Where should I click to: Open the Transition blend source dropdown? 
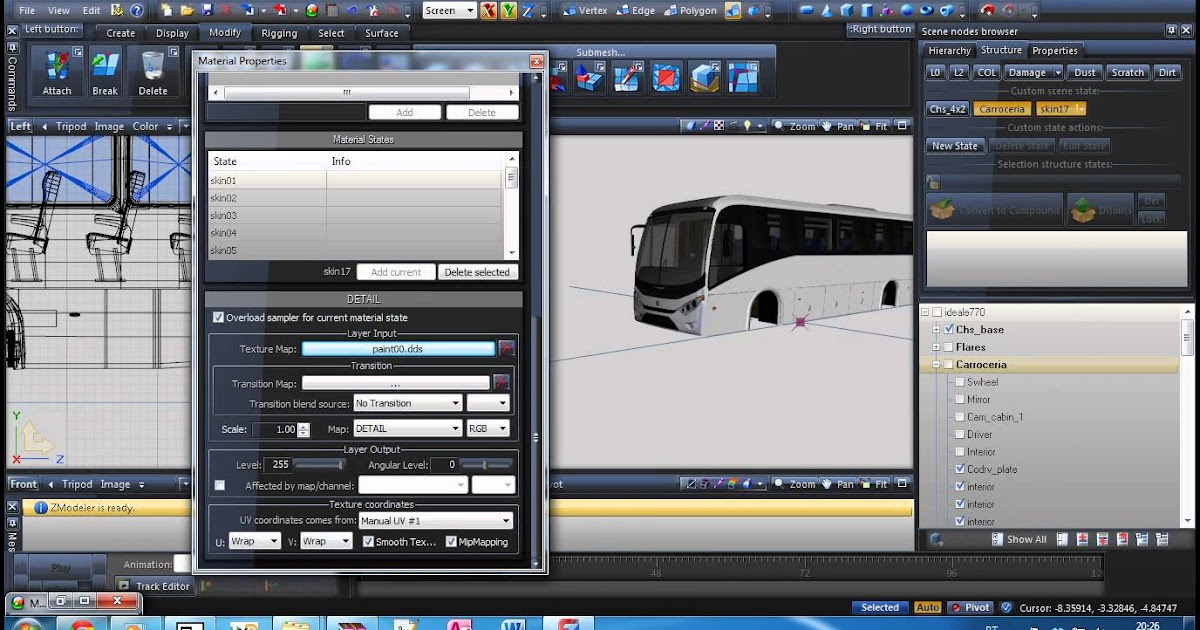(407, 402)
